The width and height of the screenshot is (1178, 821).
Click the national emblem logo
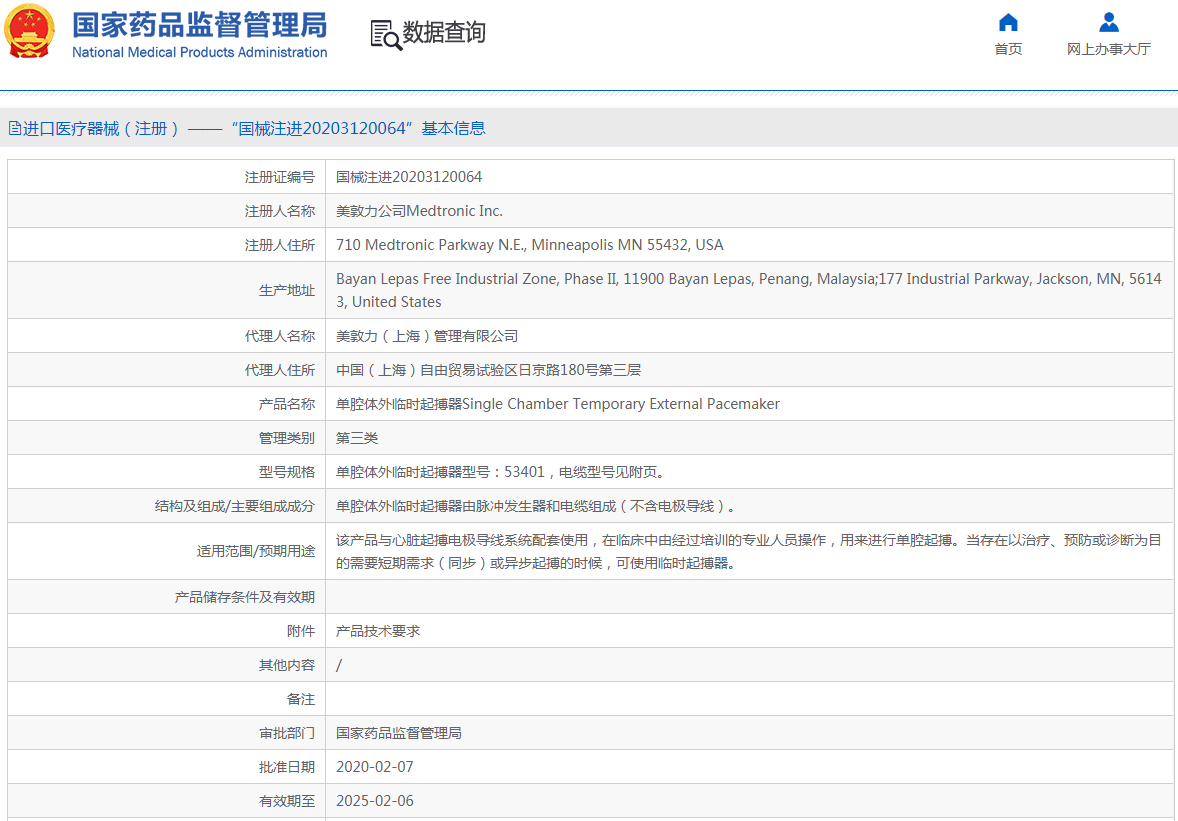coord(29,32)
